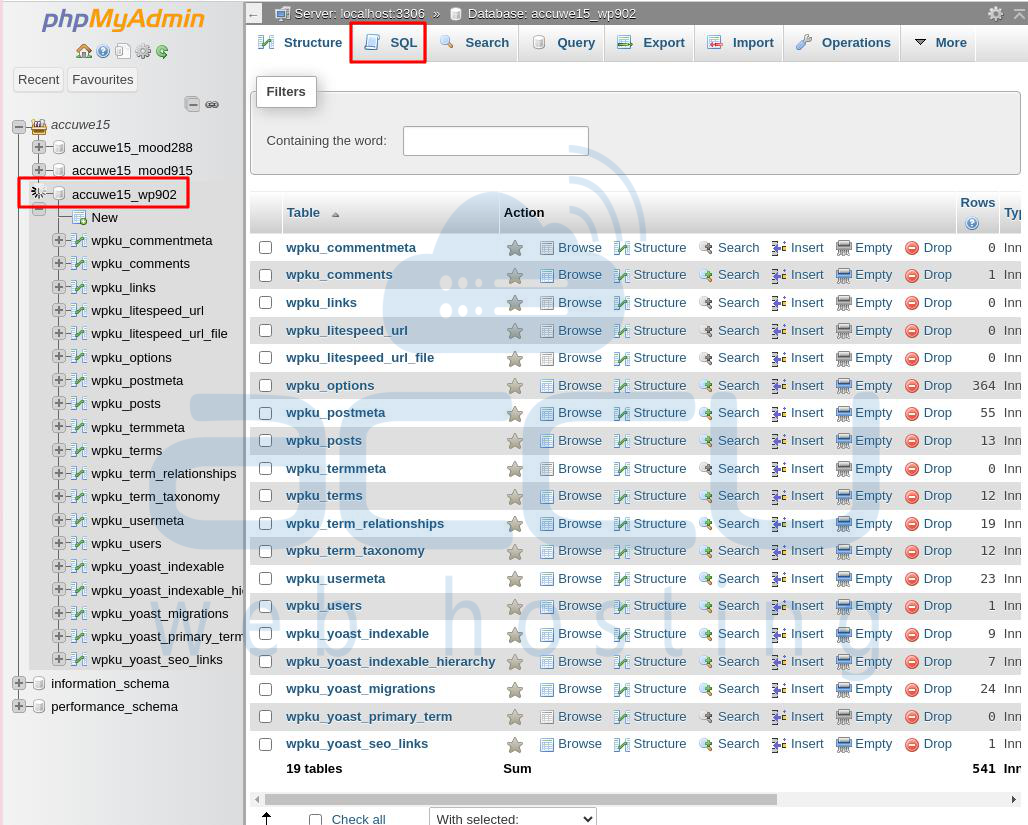
Task: Click the Insert icon for wpku_terms
Action: pyautogui.click(x=779, y=496)
